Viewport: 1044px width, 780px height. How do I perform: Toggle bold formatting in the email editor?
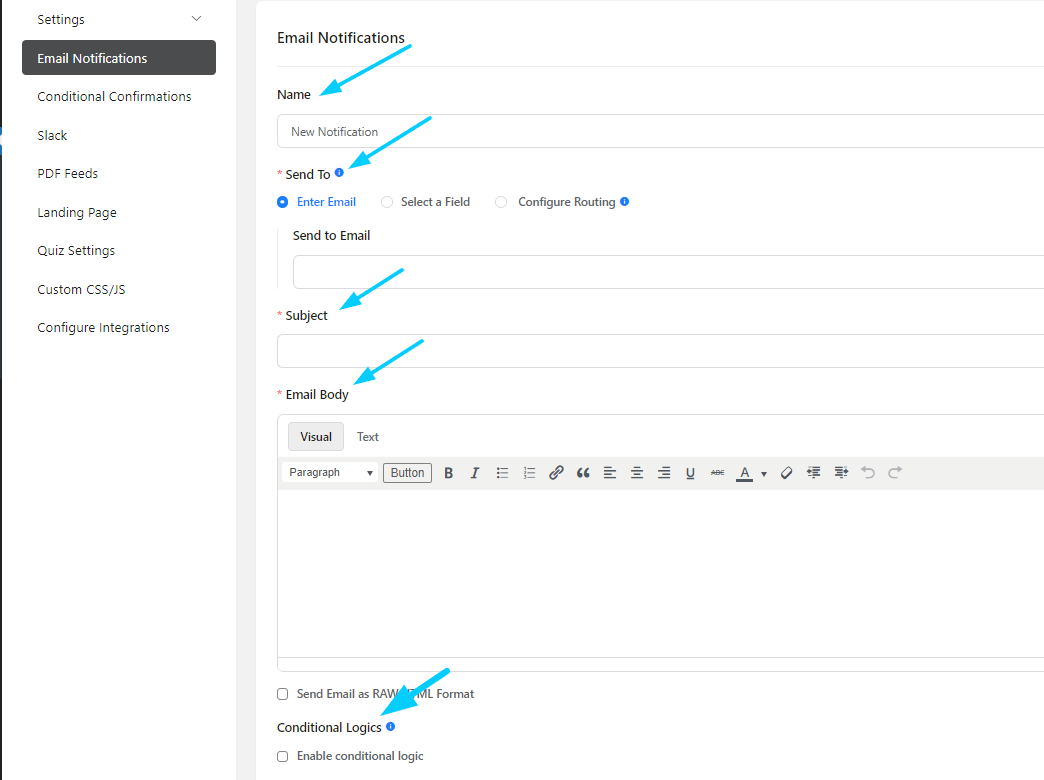[448, 472]
